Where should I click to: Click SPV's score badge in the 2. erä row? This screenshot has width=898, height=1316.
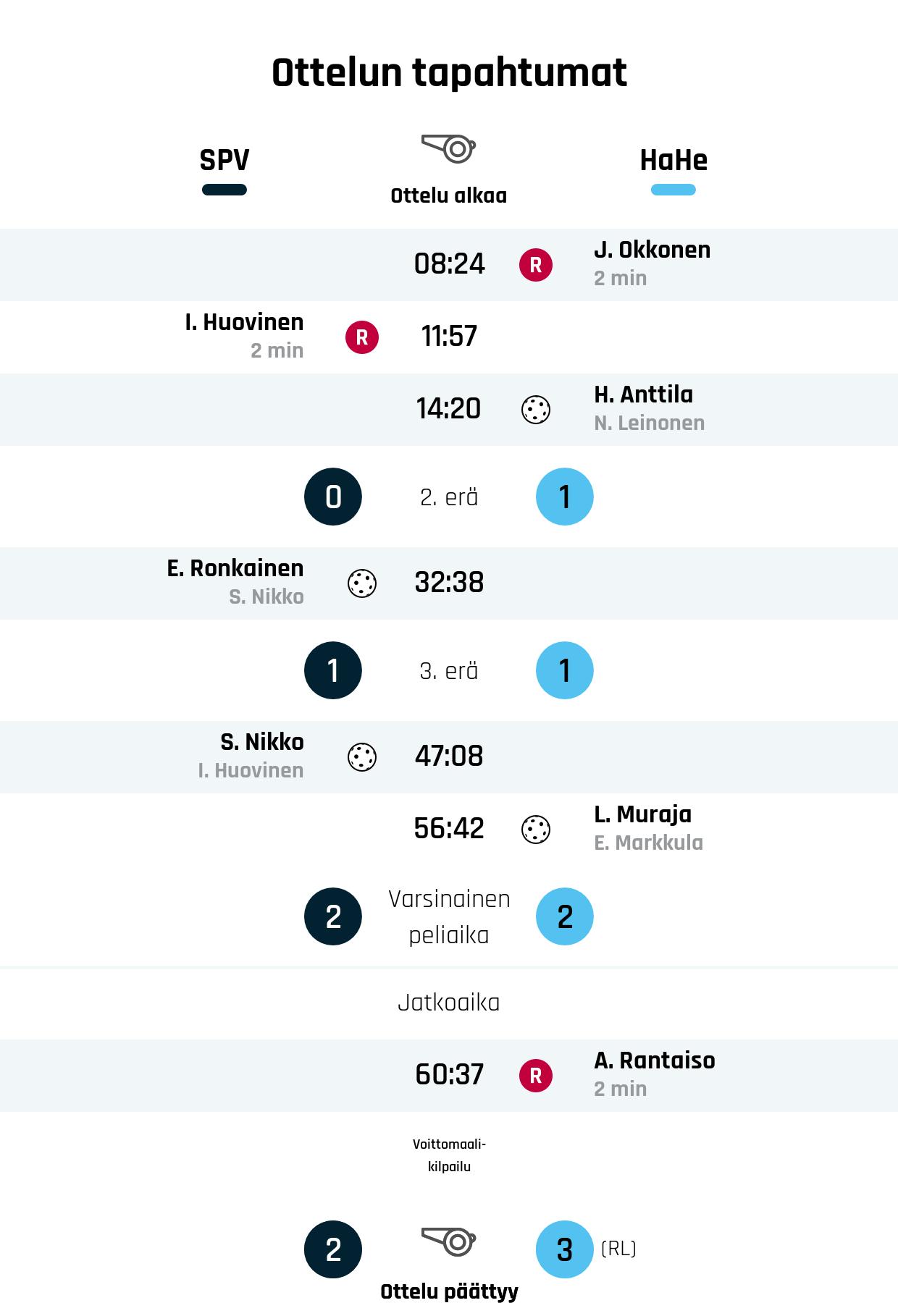333,497
